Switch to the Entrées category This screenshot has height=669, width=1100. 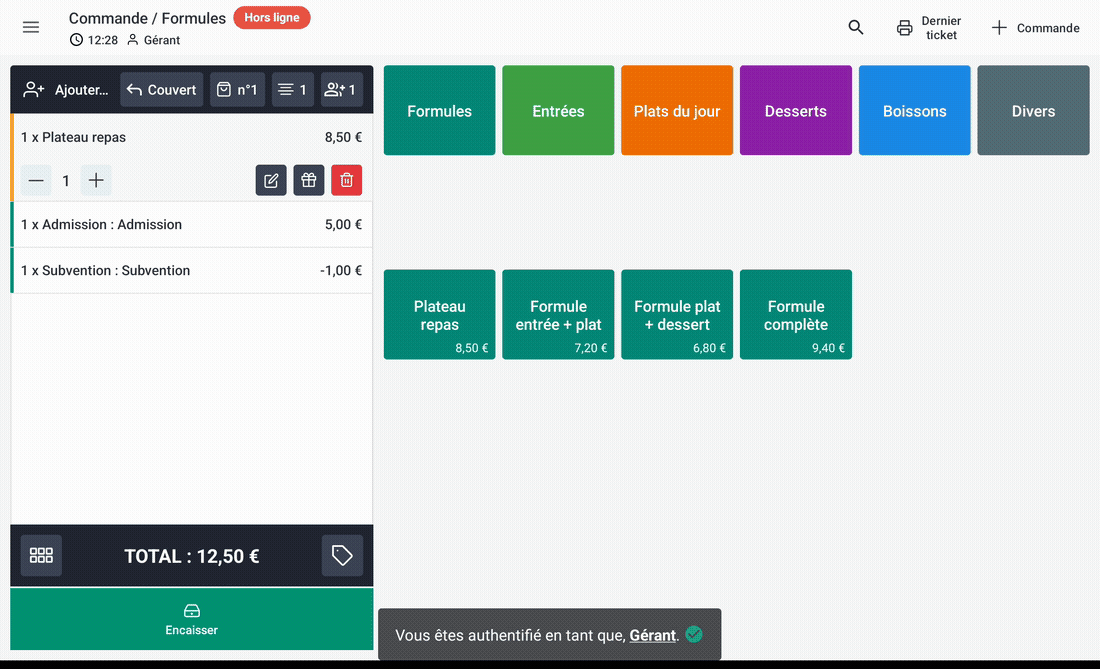[x=558, y=110]
